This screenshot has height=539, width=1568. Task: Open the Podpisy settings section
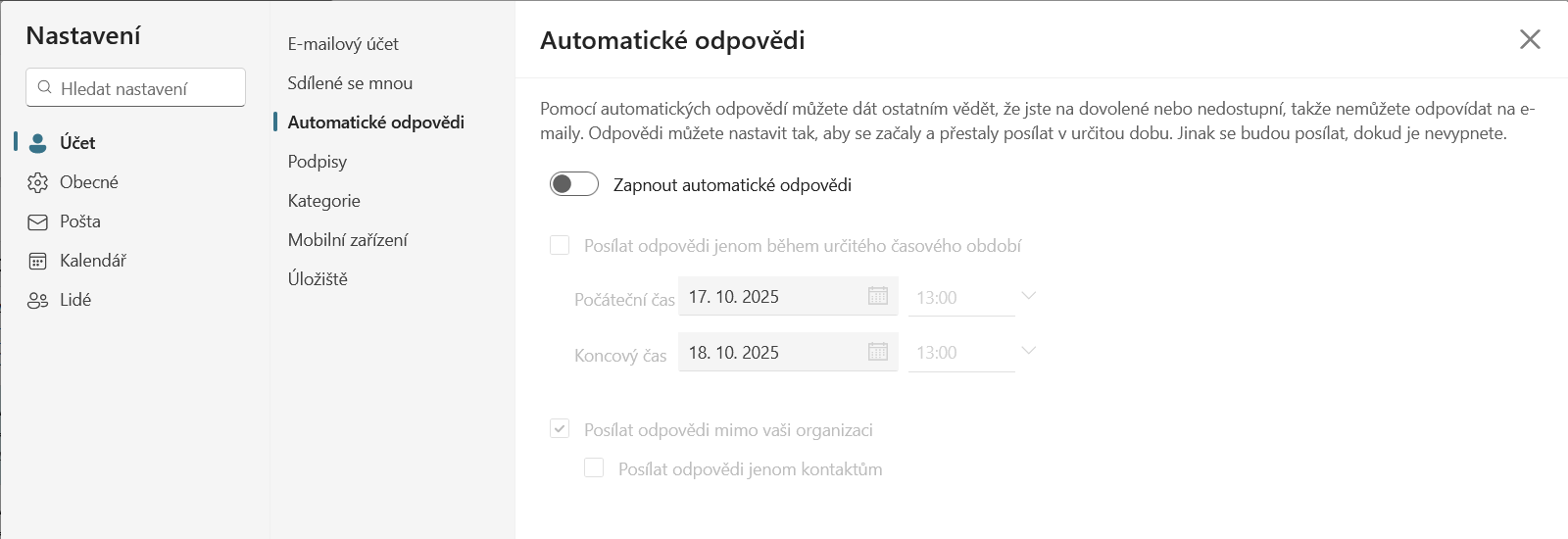click(x=317, y=162)
